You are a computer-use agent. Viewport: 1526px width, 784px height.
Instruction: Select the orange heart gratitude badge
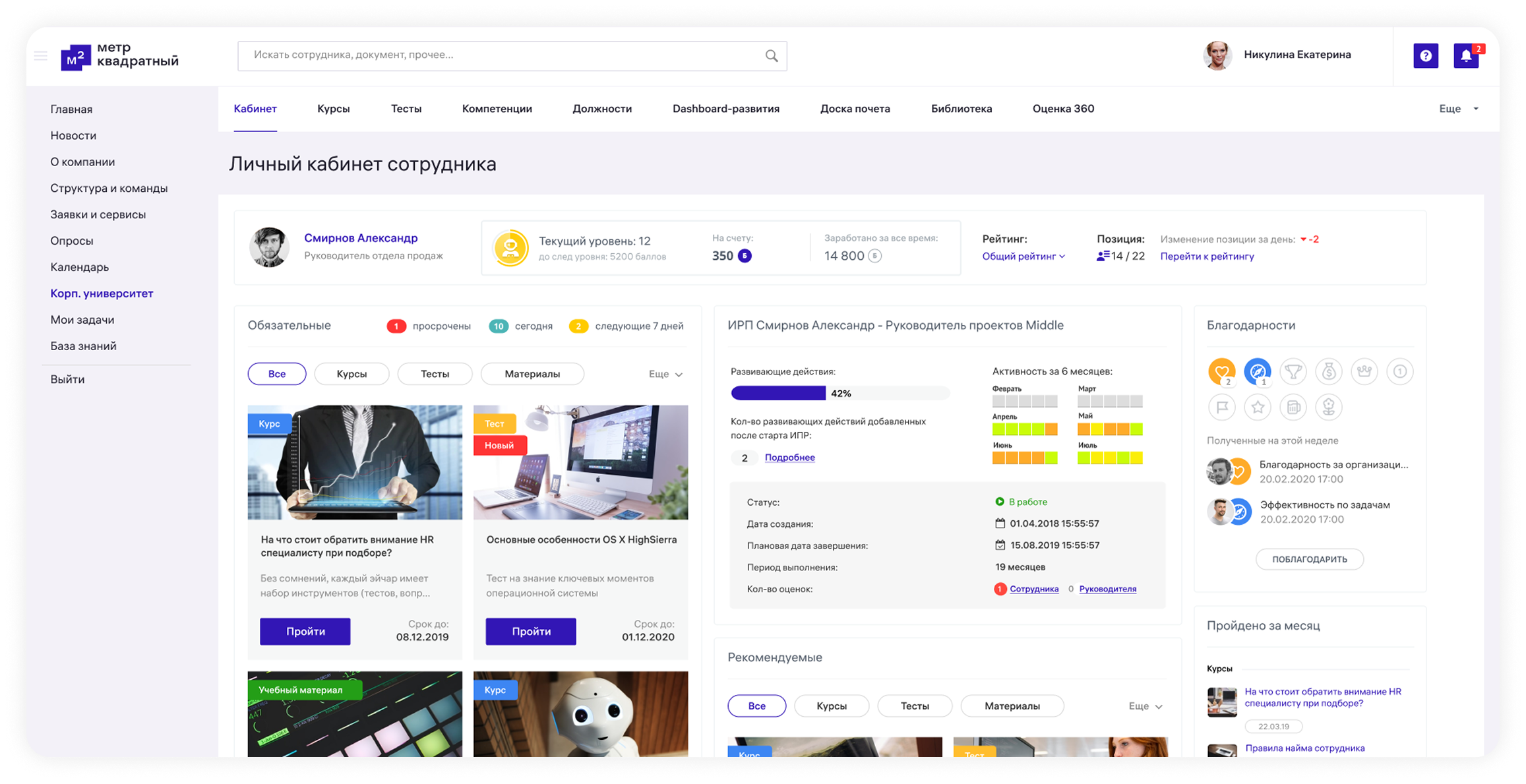coord(1221,371)
